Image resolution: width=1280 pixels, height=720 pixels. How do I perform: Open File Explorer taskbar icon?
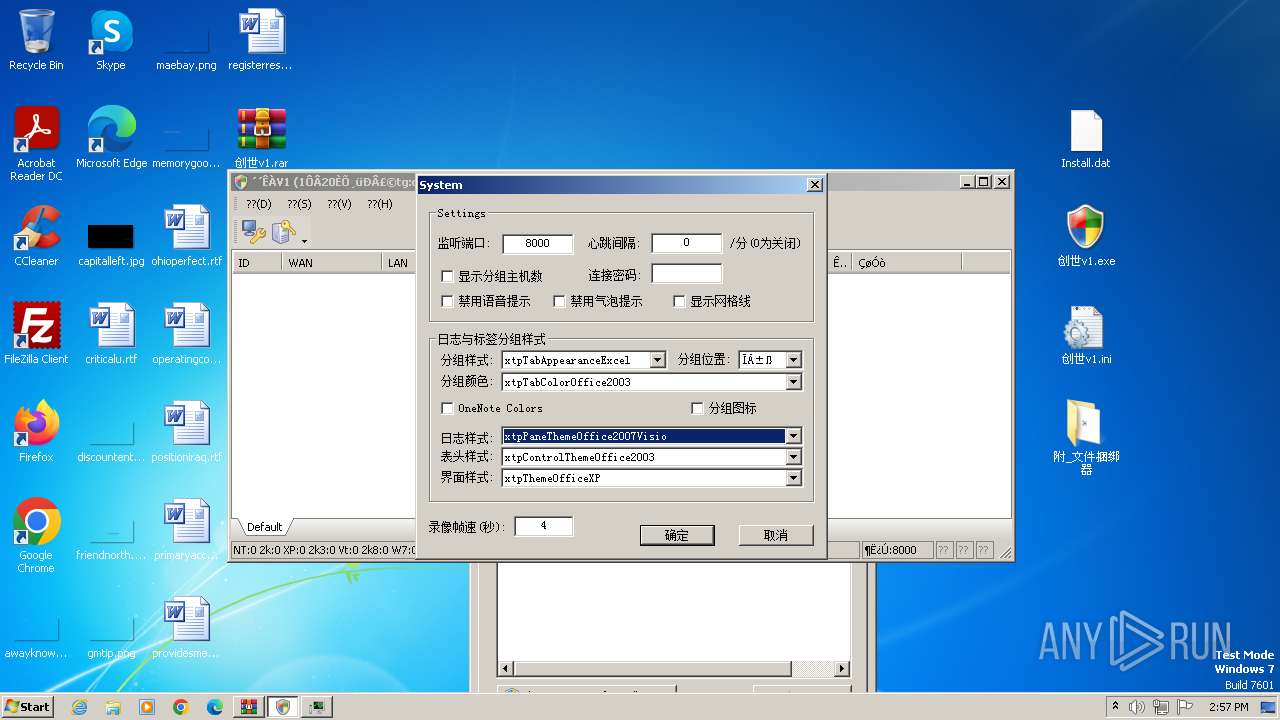[x=113, y=707]
